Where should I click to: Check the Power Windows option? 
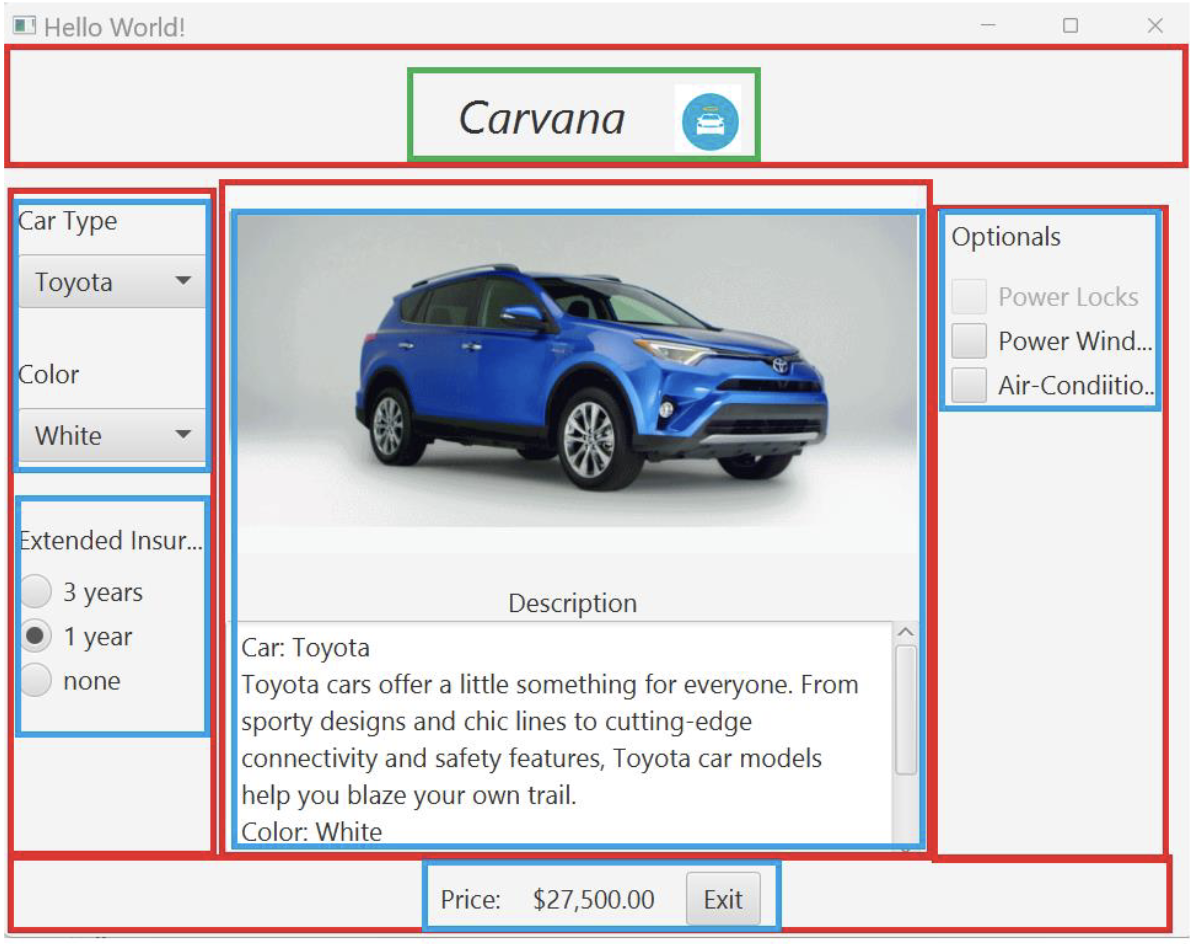pos(967,341)
